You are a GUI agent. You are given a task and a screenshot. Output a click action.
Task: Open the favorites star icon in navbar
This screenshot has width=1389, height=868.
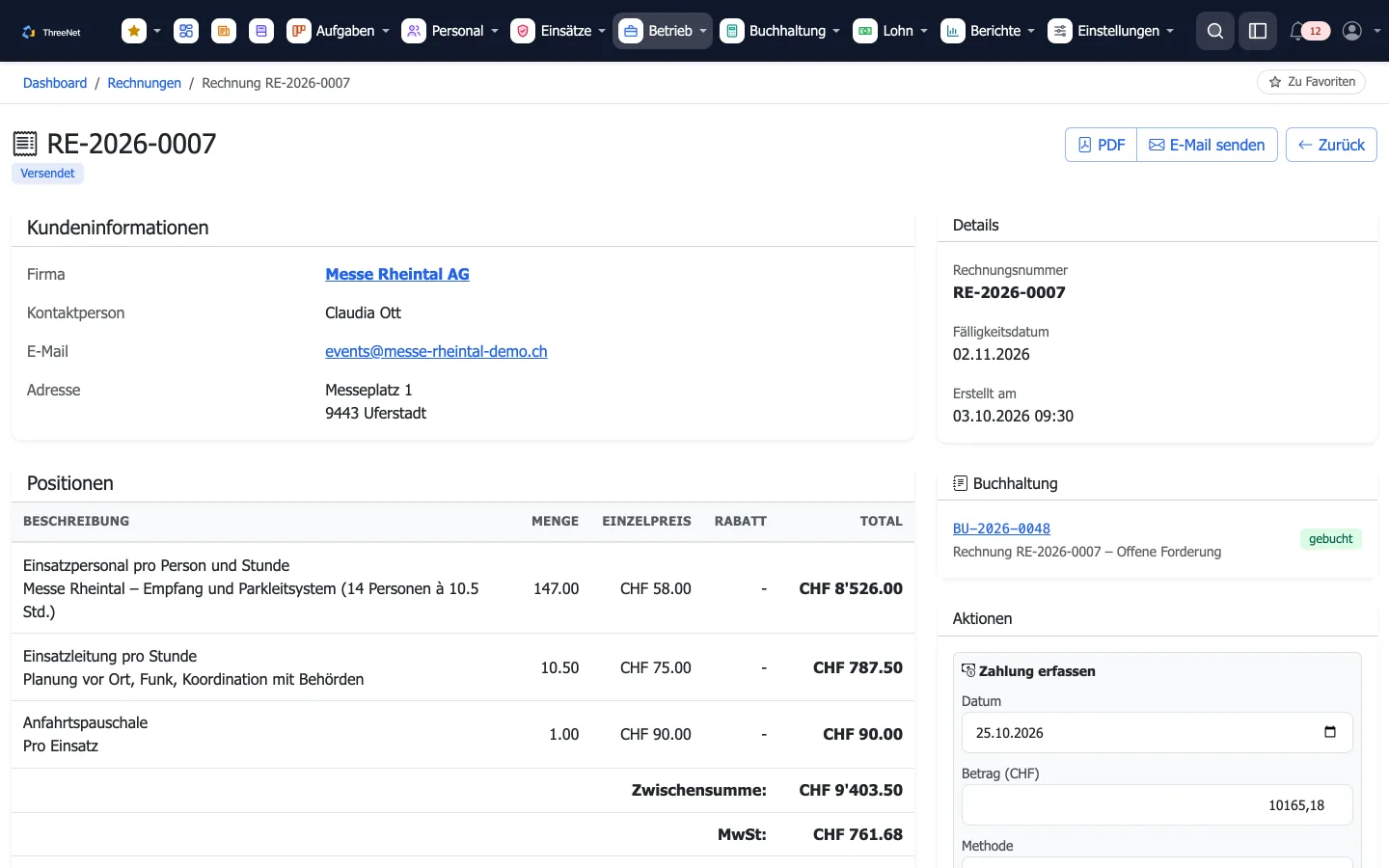tap(134, 31)
